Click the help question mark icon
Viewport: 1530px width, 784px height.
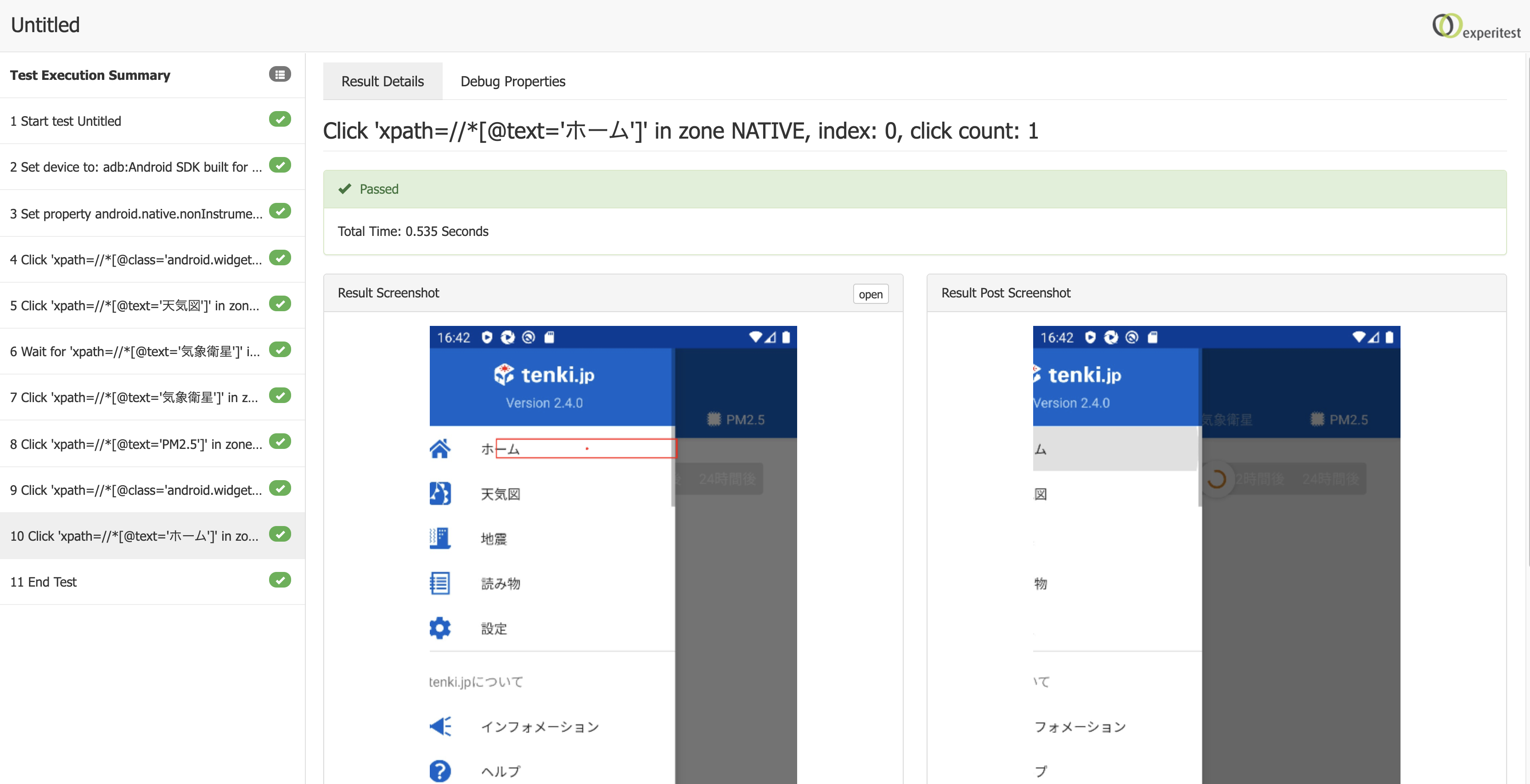(x=440, y=771)
